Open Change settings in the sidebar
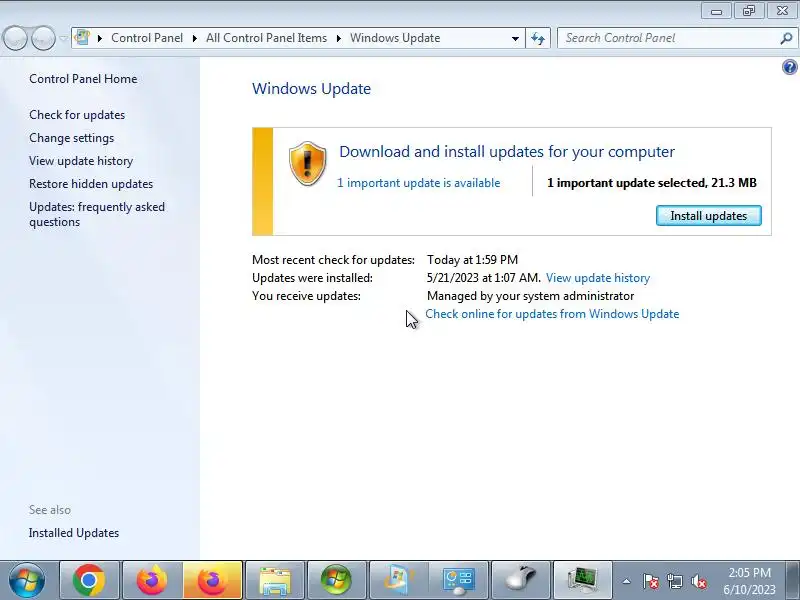 (71, 138)
